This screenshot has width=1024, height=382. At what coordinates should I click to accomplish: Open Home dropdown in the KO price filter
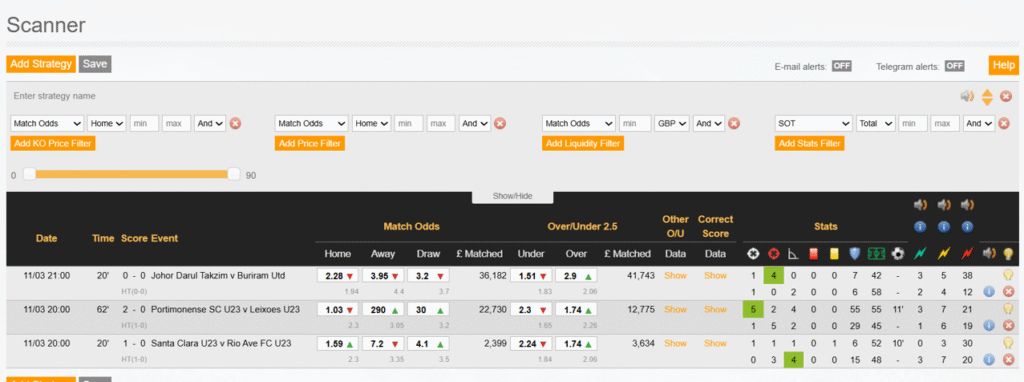[x=107, y=123]
